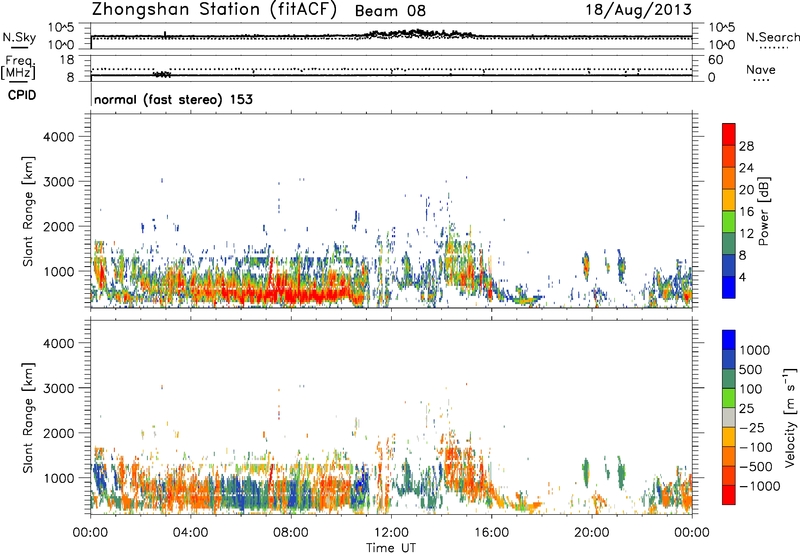
Task: Click the 'Velocity [m s-1]' colorbar title
Action: point(790,417)
